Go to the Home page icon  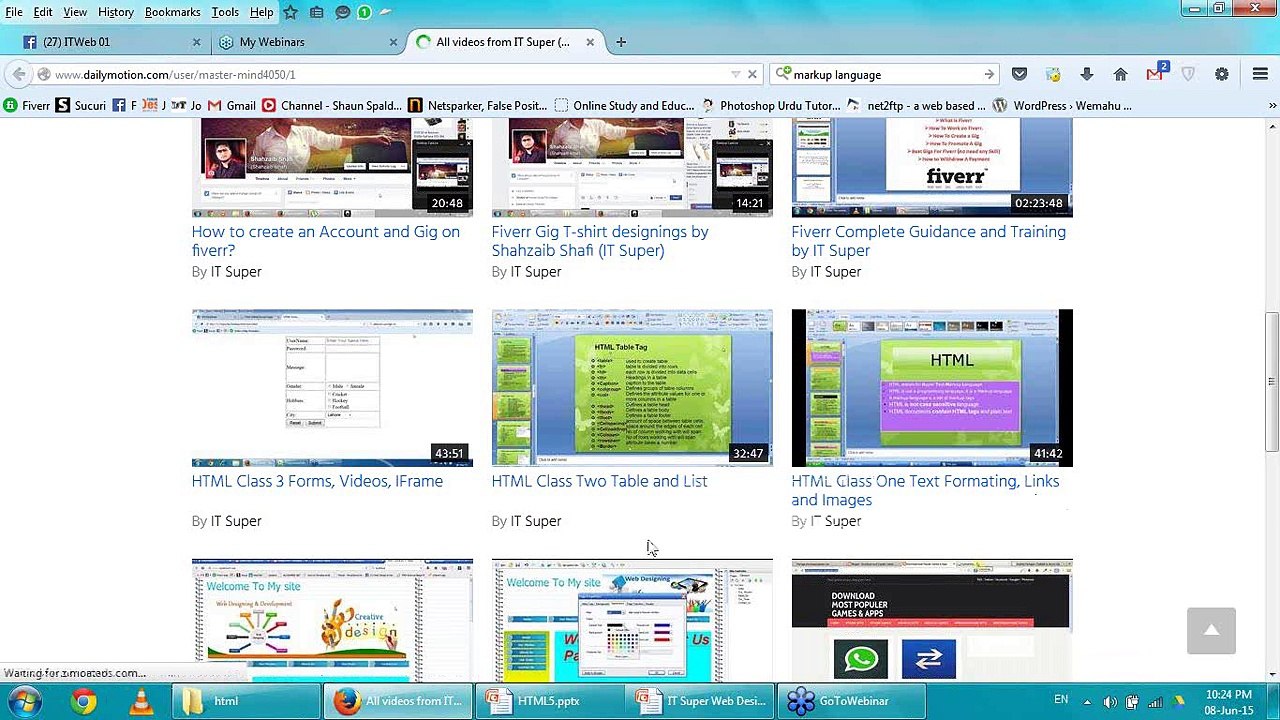(x=1120, y=74)
